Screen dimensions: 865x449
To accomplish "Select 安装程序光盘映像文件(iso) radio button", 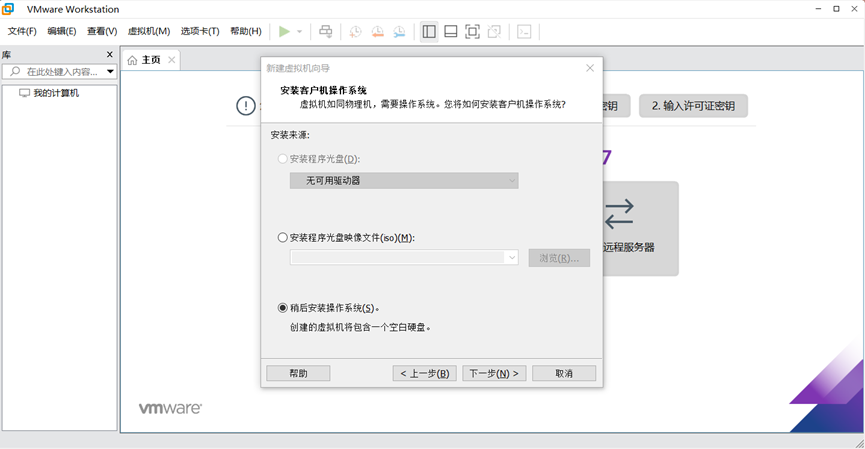I will [x=282, y=237].
